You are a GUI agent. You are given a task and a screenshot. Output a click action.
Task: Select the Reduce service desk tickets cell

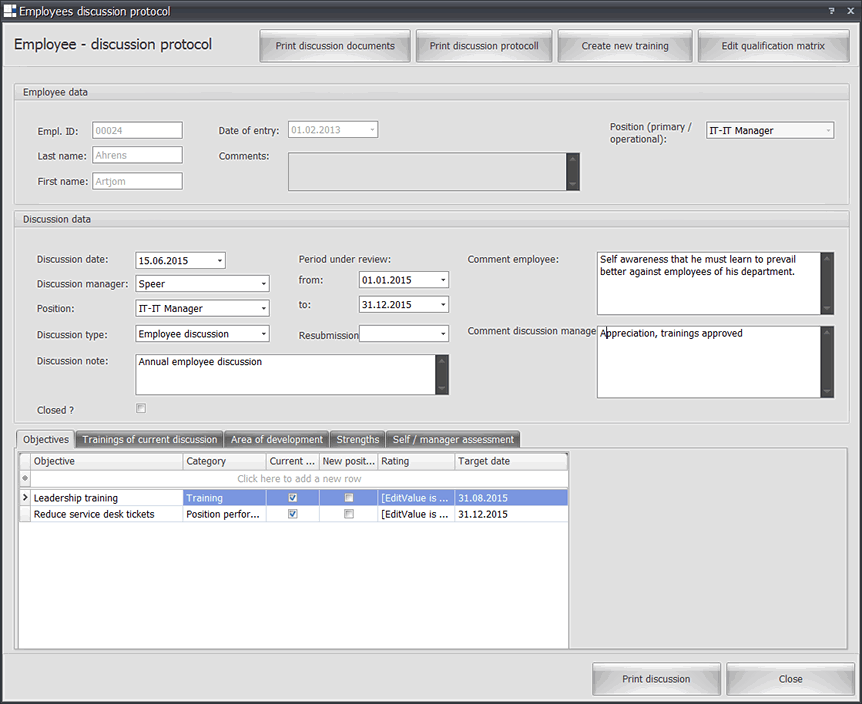[107, 514]
